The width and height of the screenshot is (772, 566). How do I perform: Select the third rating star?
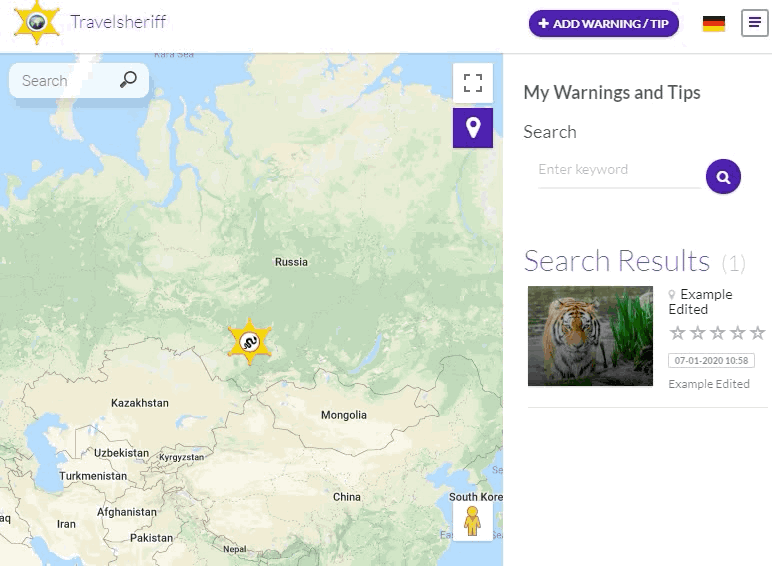click(717, 333)
